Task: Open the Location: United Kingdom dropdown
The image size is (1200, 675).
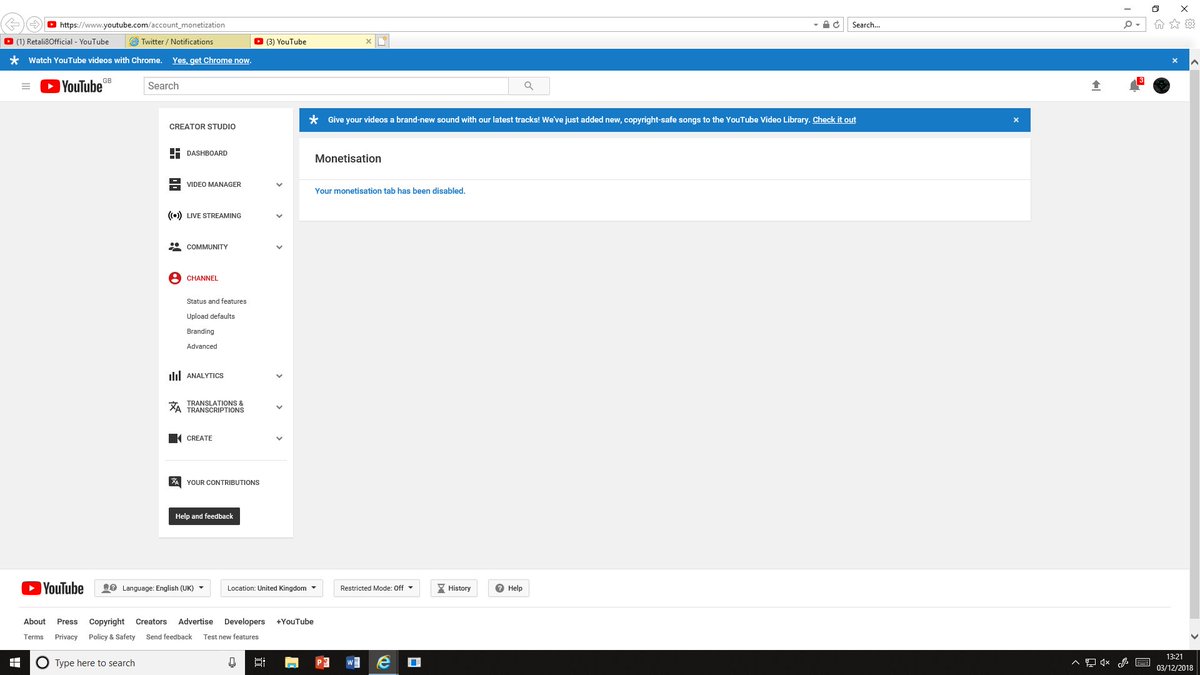Action: tap(272, 588)
